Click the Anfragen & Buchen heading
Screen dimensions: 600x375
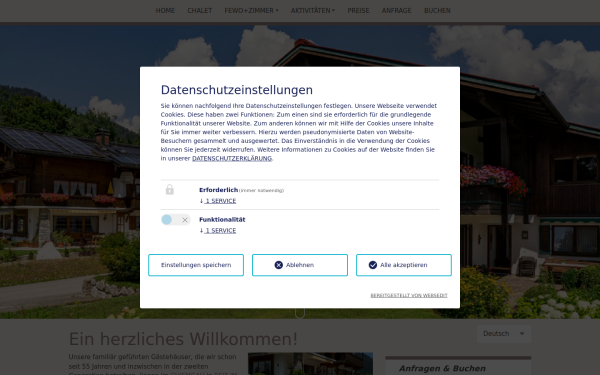coord(442,368)
